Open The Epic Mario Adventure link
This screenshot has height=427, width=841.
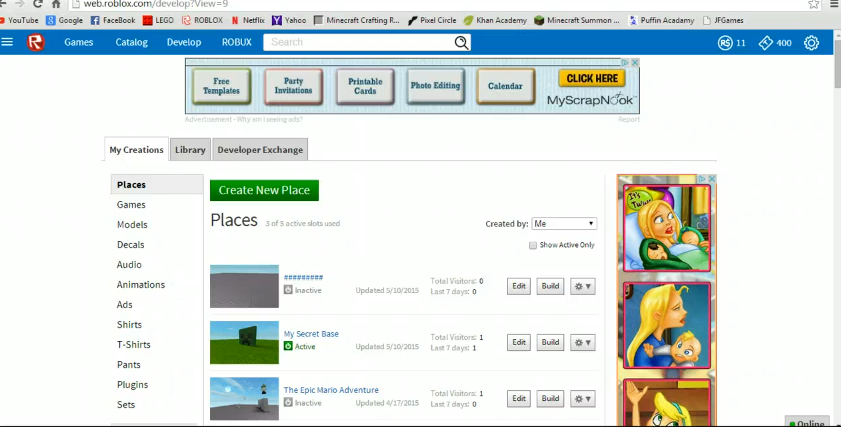tap(331, 390)
